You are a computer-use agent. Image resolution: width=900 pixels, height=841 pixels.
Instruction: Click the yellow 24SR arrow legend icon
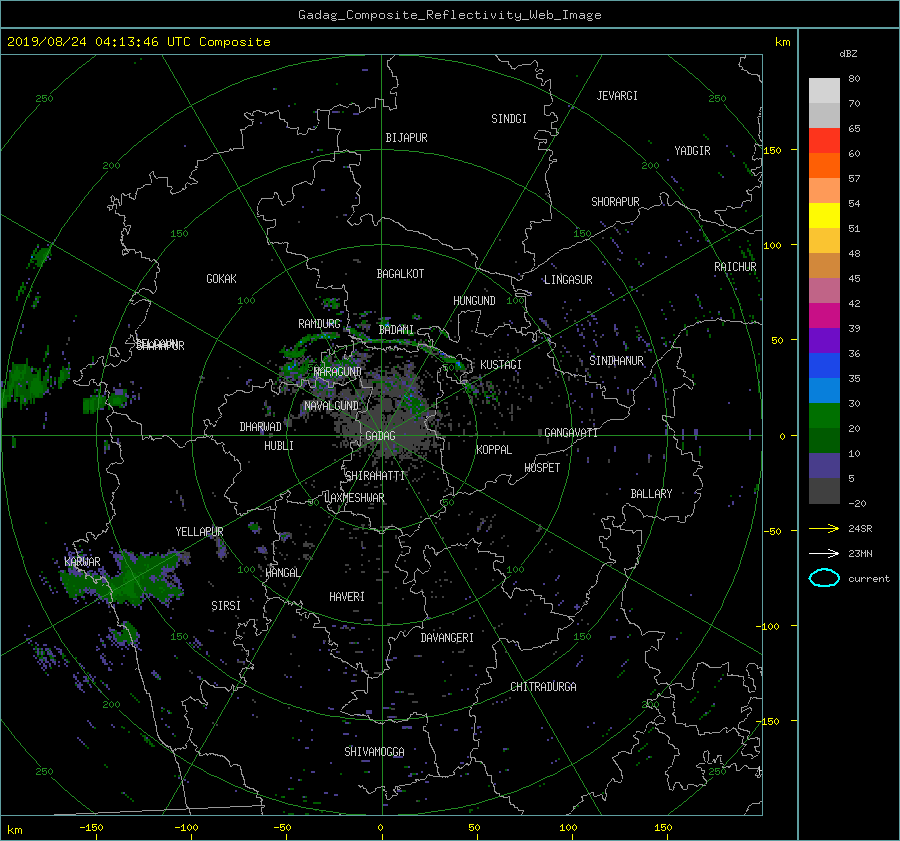coord(824,528)
